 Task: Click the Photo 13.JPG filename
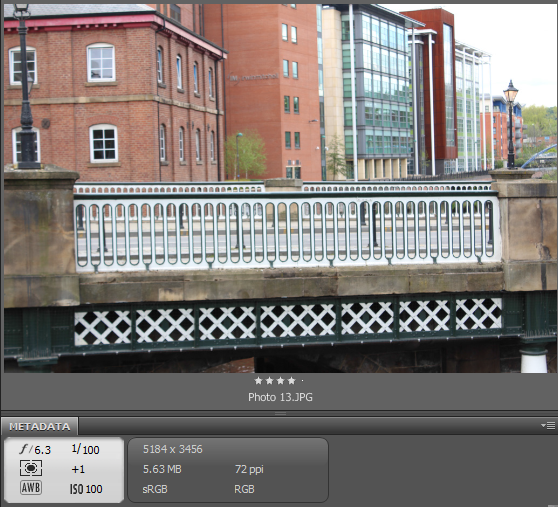pos(280,397)
